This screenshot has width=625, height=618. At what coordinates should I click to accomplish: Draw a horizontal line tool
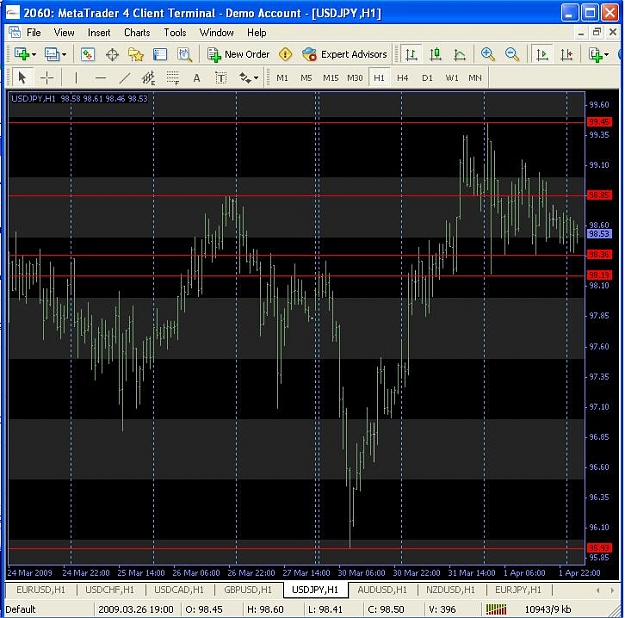100,77
